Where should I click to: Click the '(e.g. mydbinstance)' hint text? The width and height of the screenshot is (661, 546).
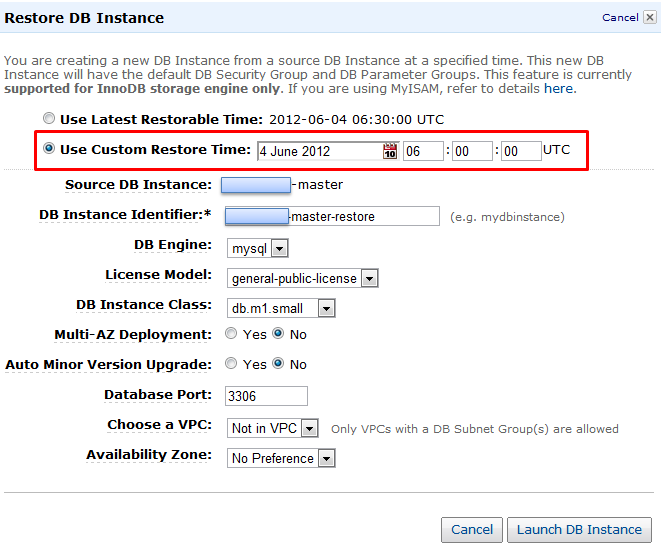click(x=507, y=217)
